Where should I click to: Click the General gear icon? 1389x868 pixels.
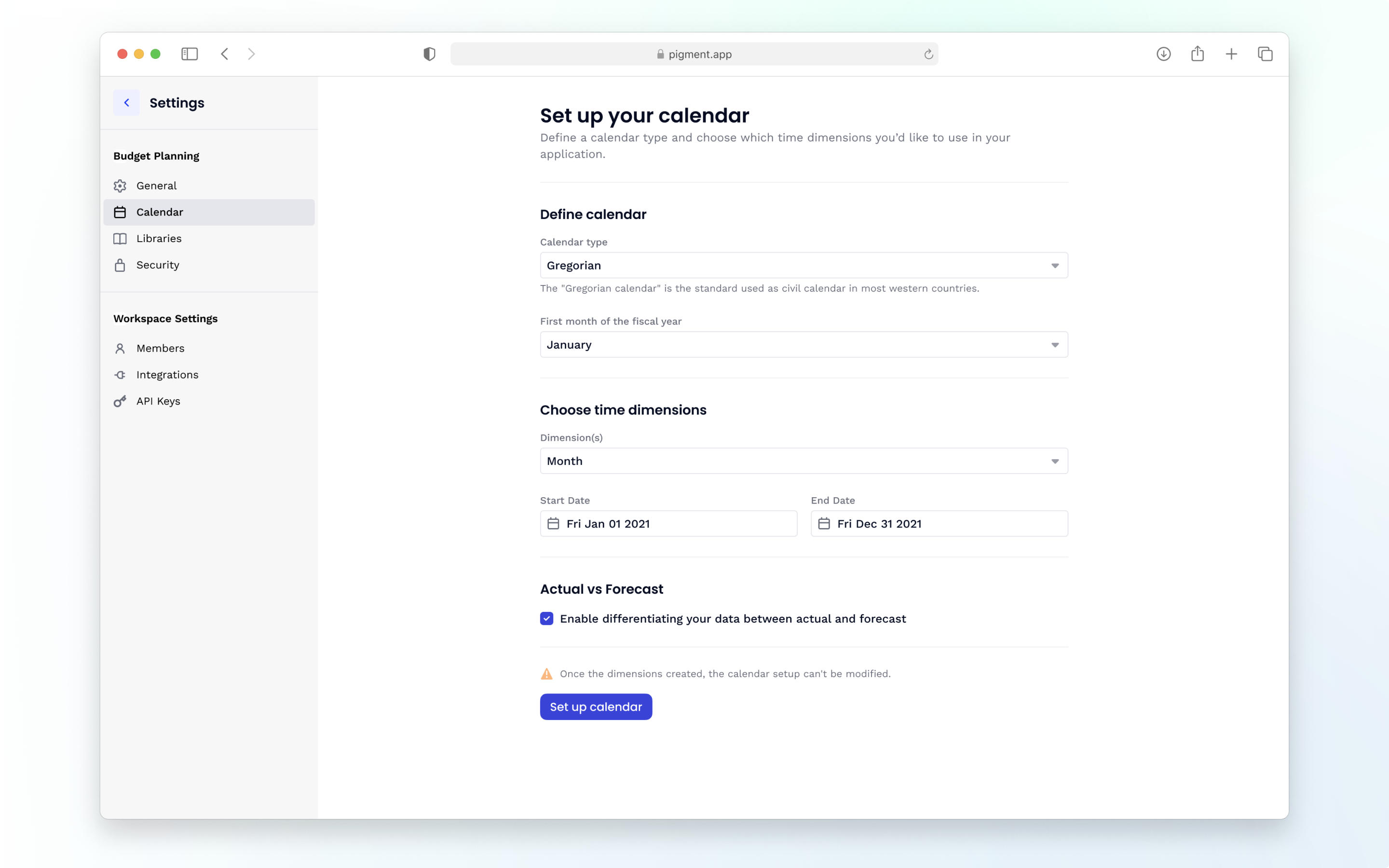point(120,186)
